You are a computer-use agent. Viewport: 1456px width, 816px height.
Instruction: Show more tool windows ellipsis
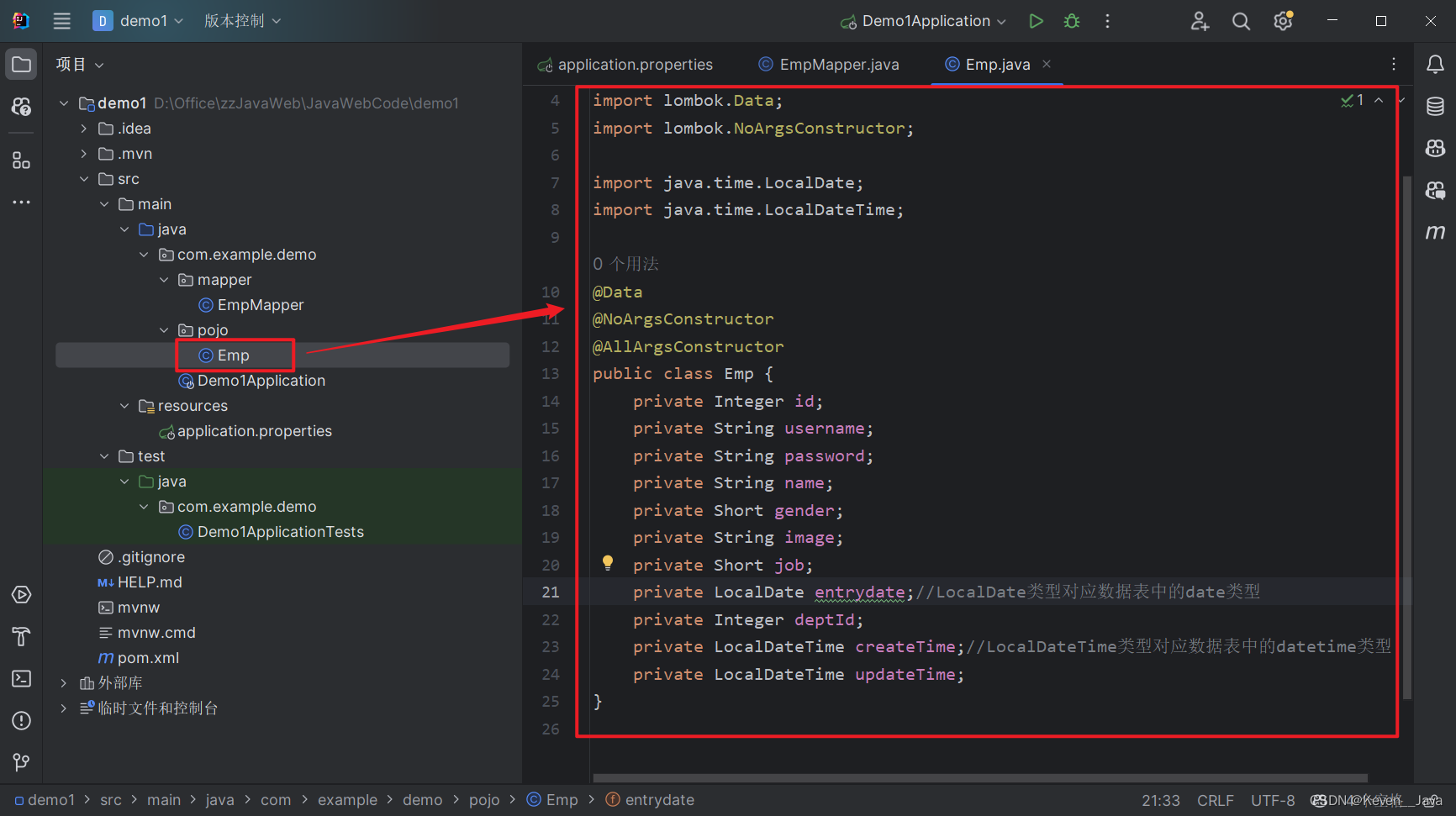pos(22,202)
